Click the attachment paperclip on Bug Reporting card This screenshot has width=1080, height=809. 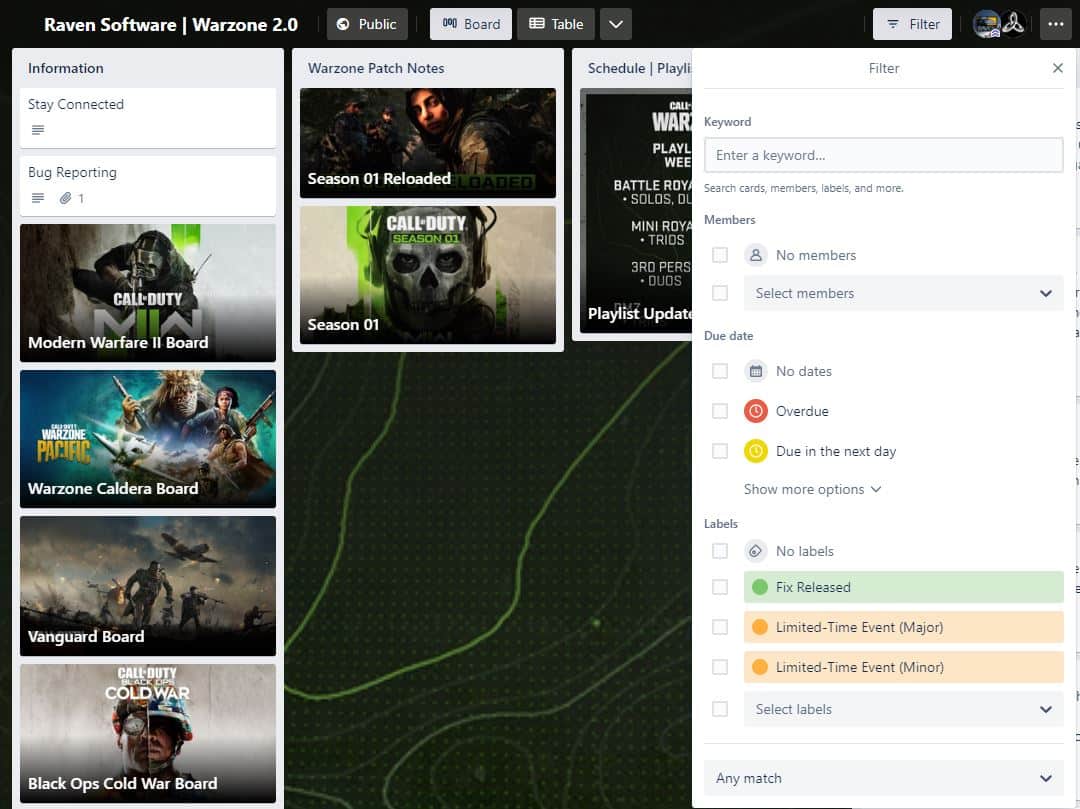[65, 198]
